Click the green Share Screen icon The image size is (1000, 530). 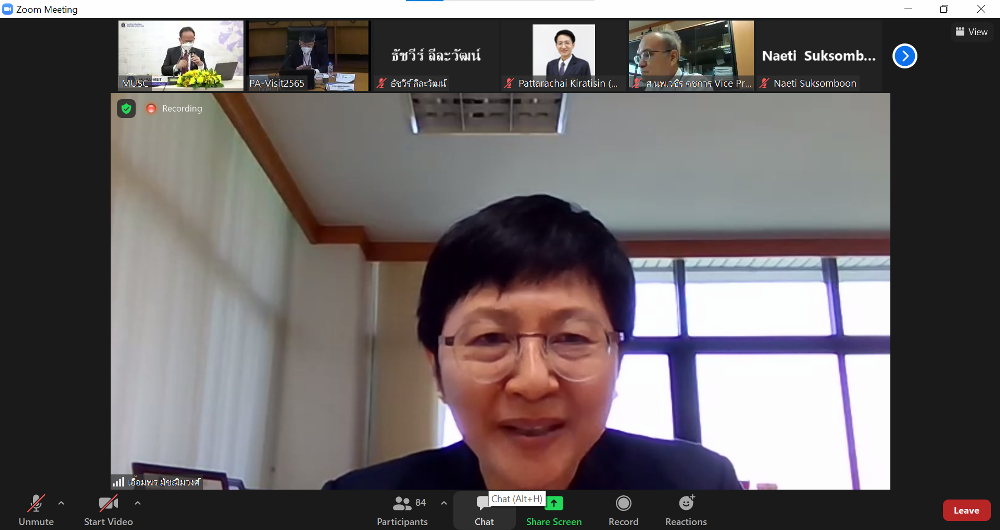[x=554, y=503]
